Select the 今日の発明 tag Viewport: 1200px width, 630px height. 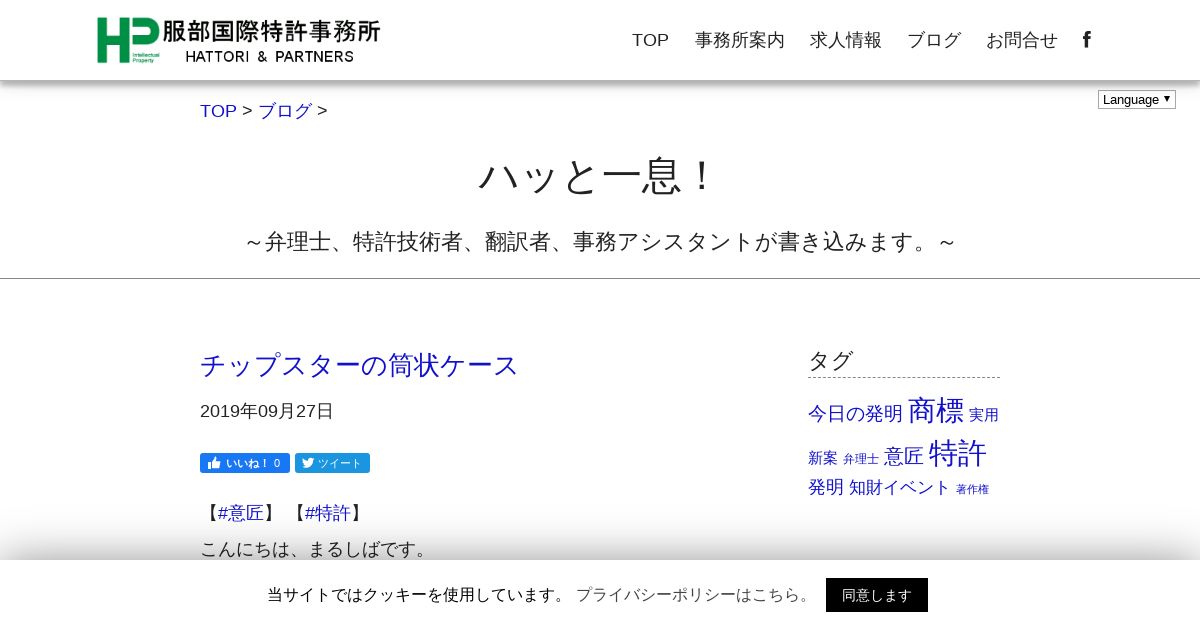coord(855,414)
